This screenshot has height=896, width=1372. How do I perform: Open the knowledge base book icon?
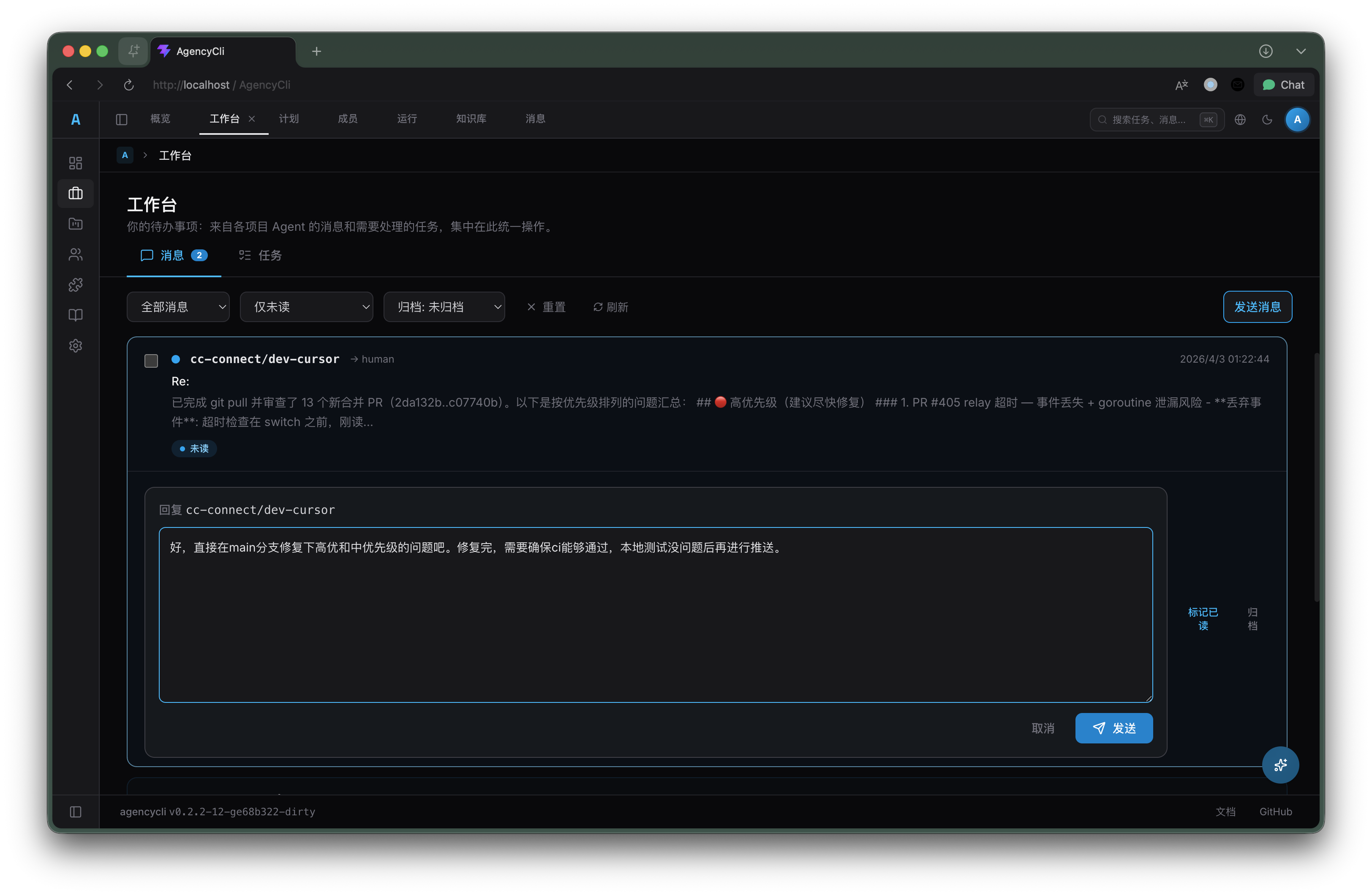pyautogui.click(x=76, y=315)
